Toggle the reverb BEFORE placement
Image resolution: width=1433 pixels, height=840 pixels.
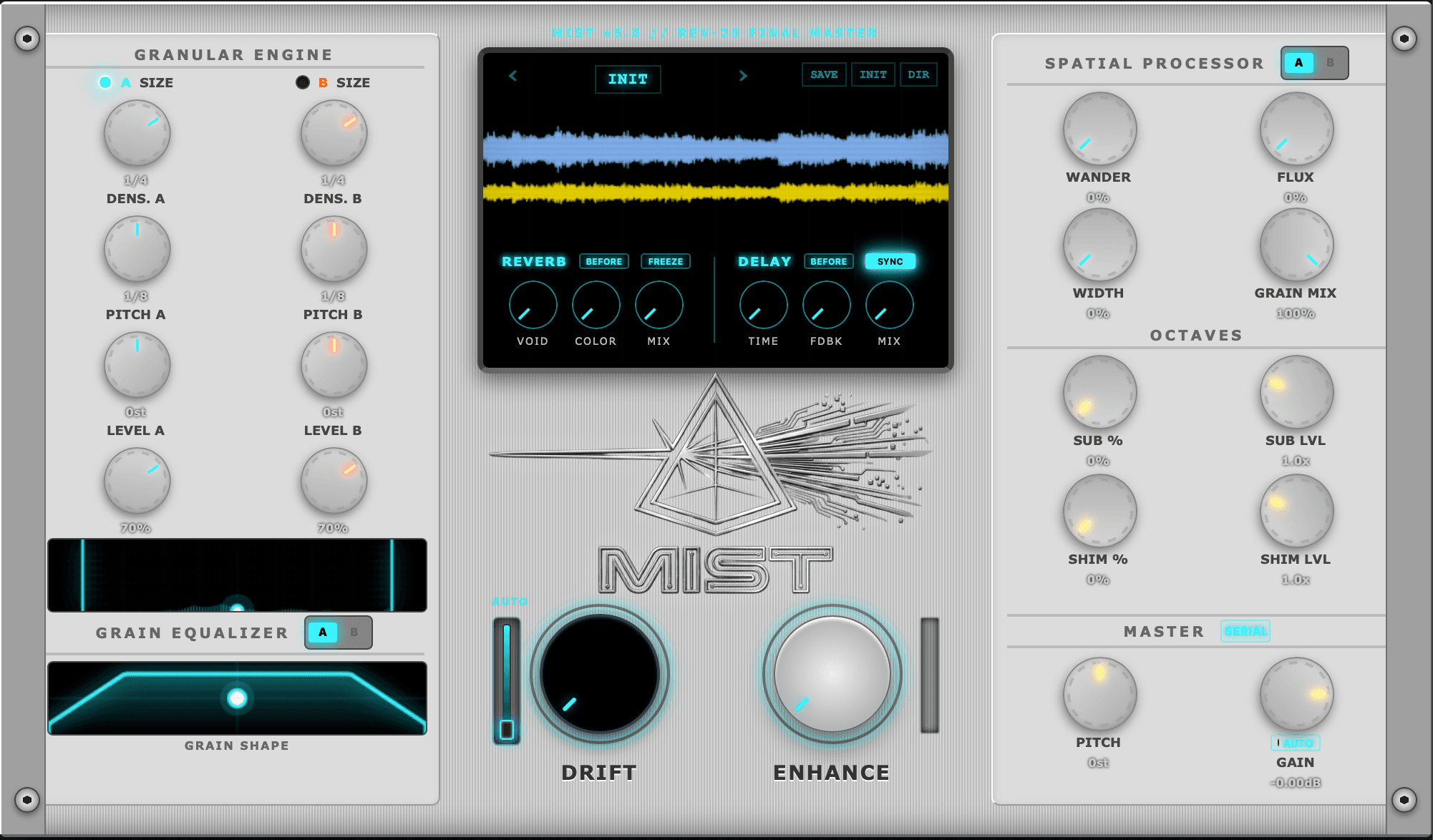pos(603,261)
